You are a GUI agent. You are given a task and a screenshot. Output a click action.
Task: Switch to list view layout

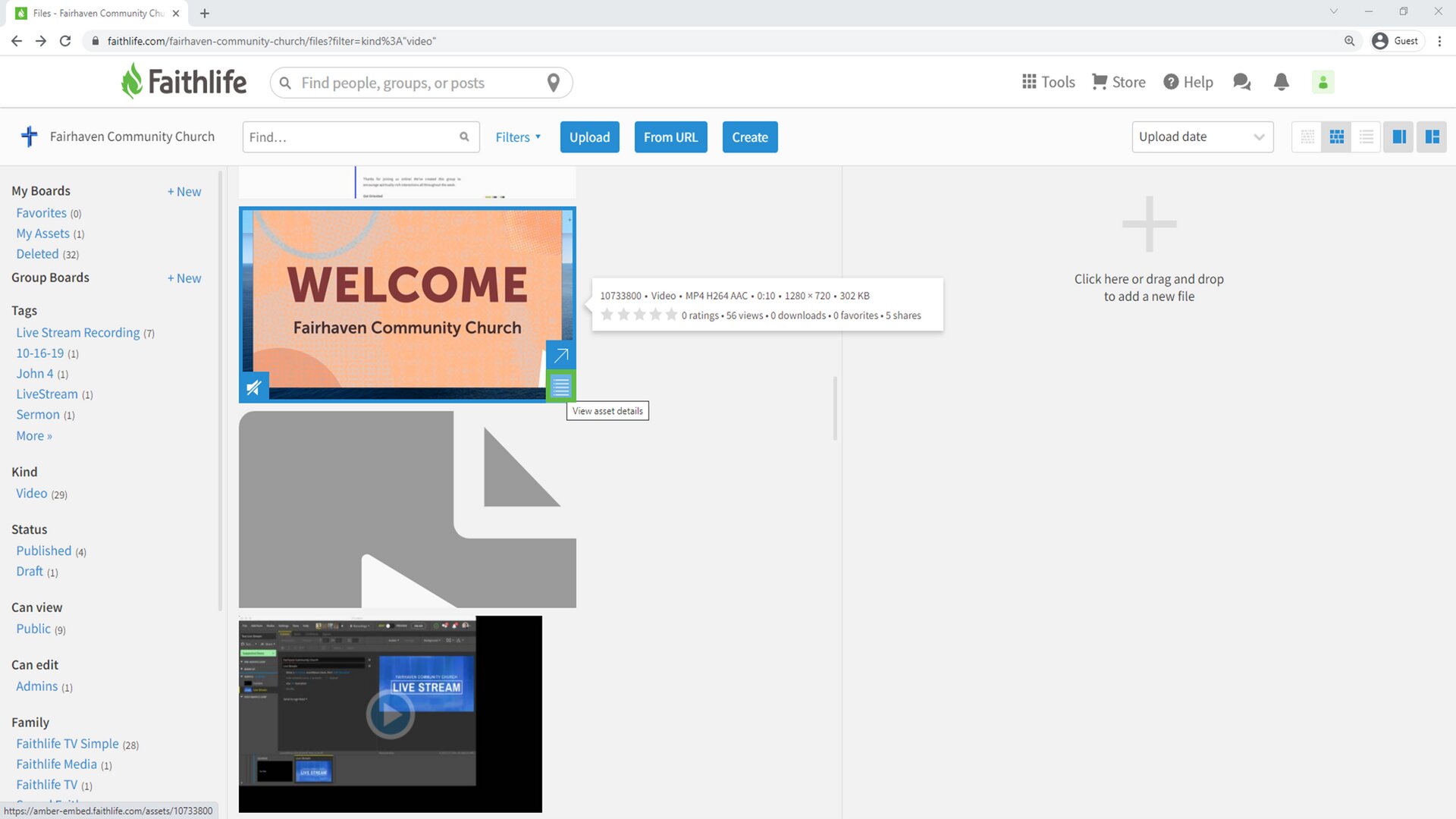1367,136
